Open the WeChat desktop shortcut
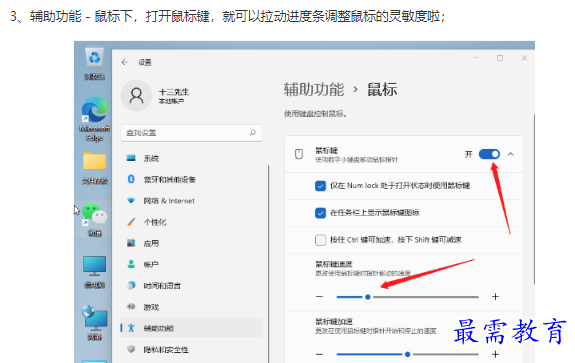575x363 pixels. coord(95,219)
